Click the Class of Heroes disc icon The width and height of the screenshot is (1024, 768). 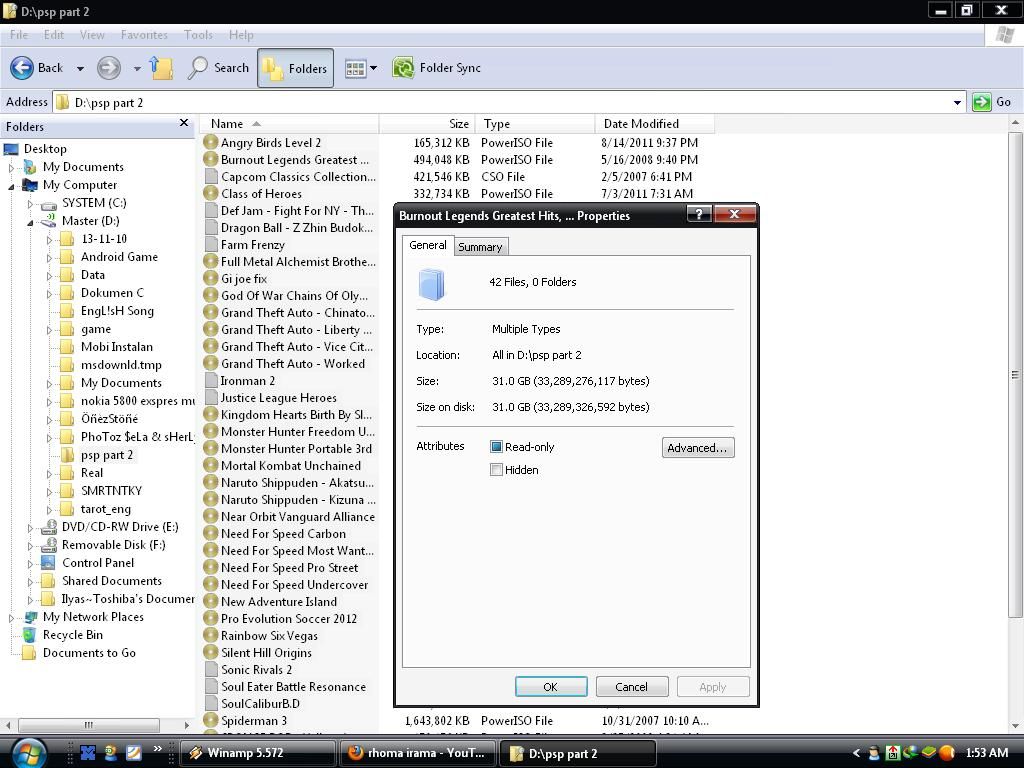click(x=210, y=193)
